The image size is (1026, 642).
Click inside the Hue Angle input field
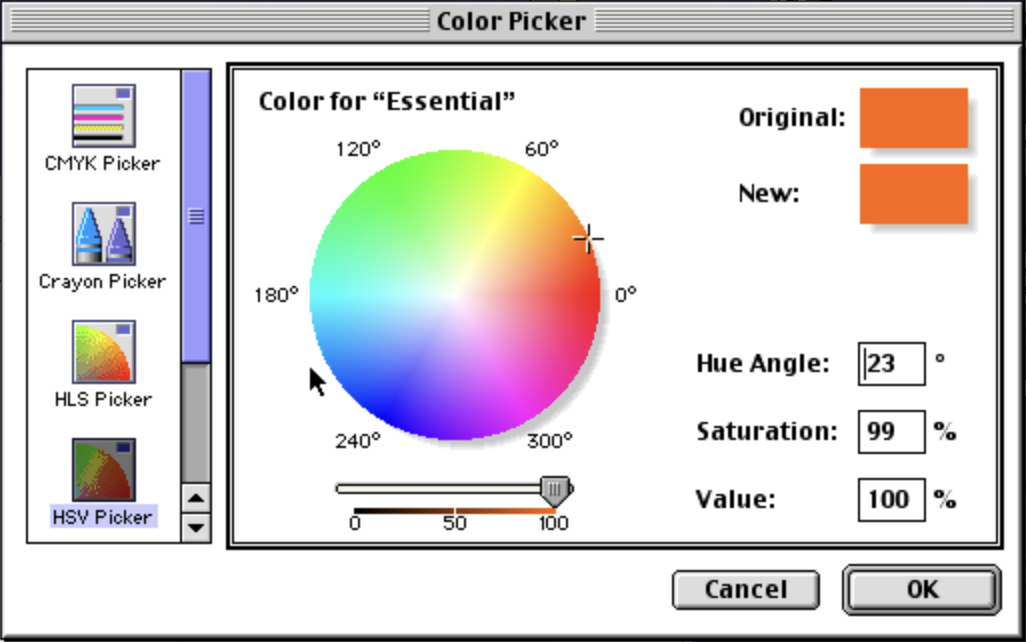coord(893,363)
